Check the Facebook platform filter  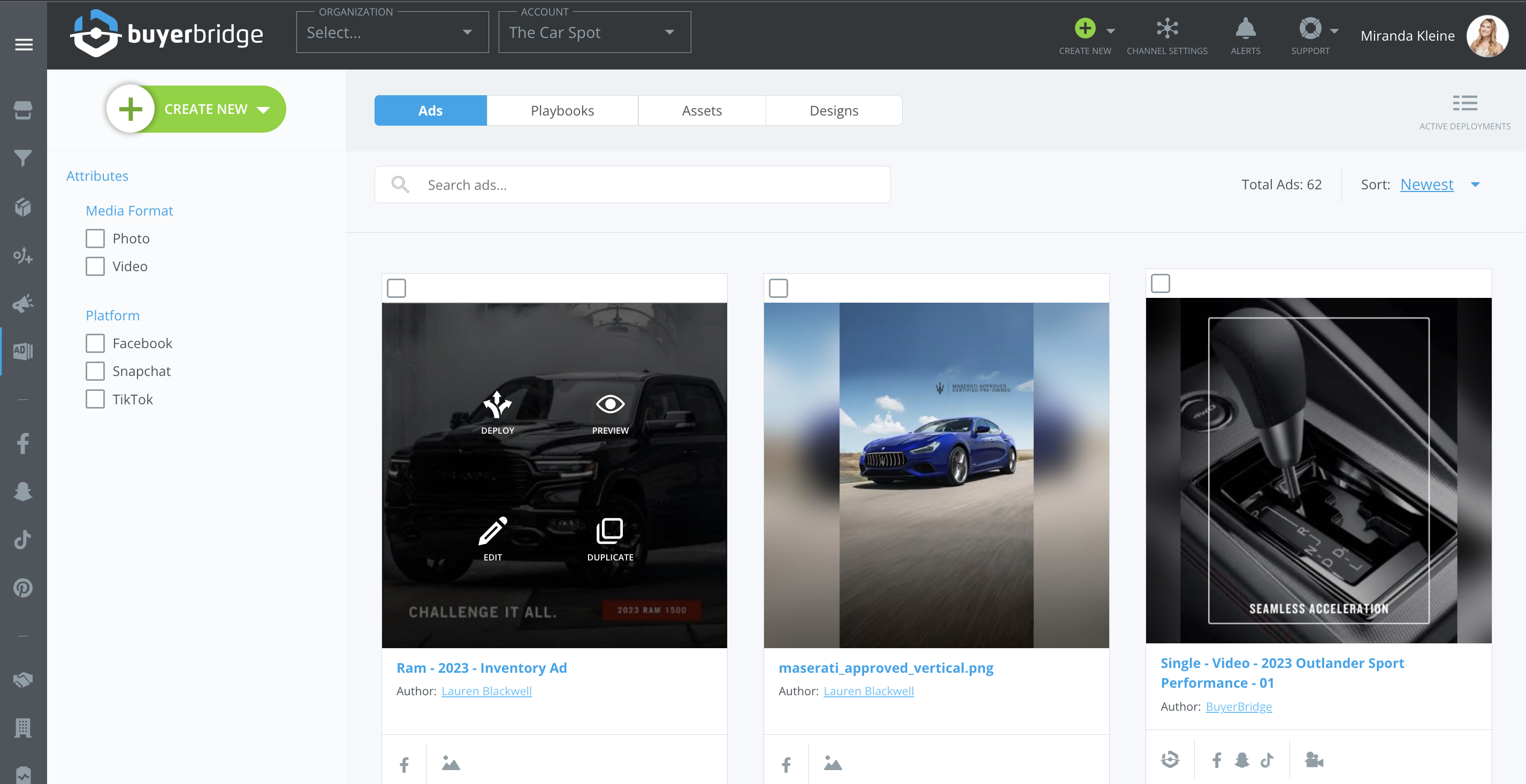[95, 343]
